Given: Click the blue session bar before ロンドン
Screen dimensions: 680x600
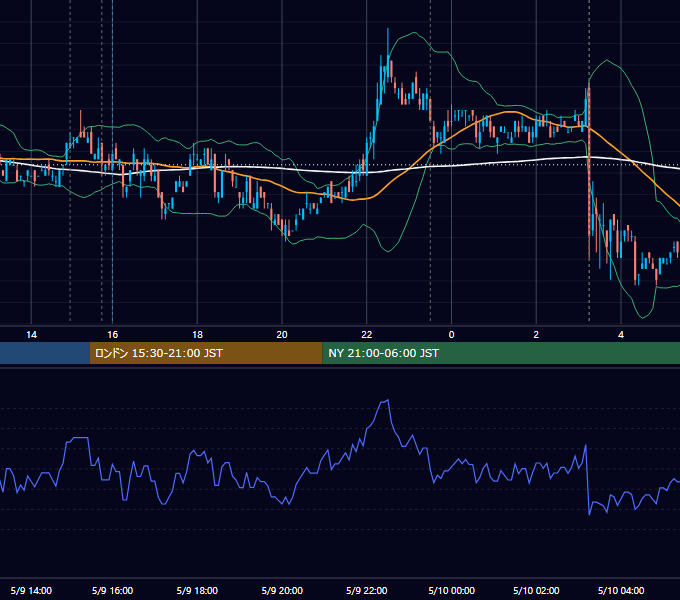Looking at the screenshot, I should [x=45, y=353].
